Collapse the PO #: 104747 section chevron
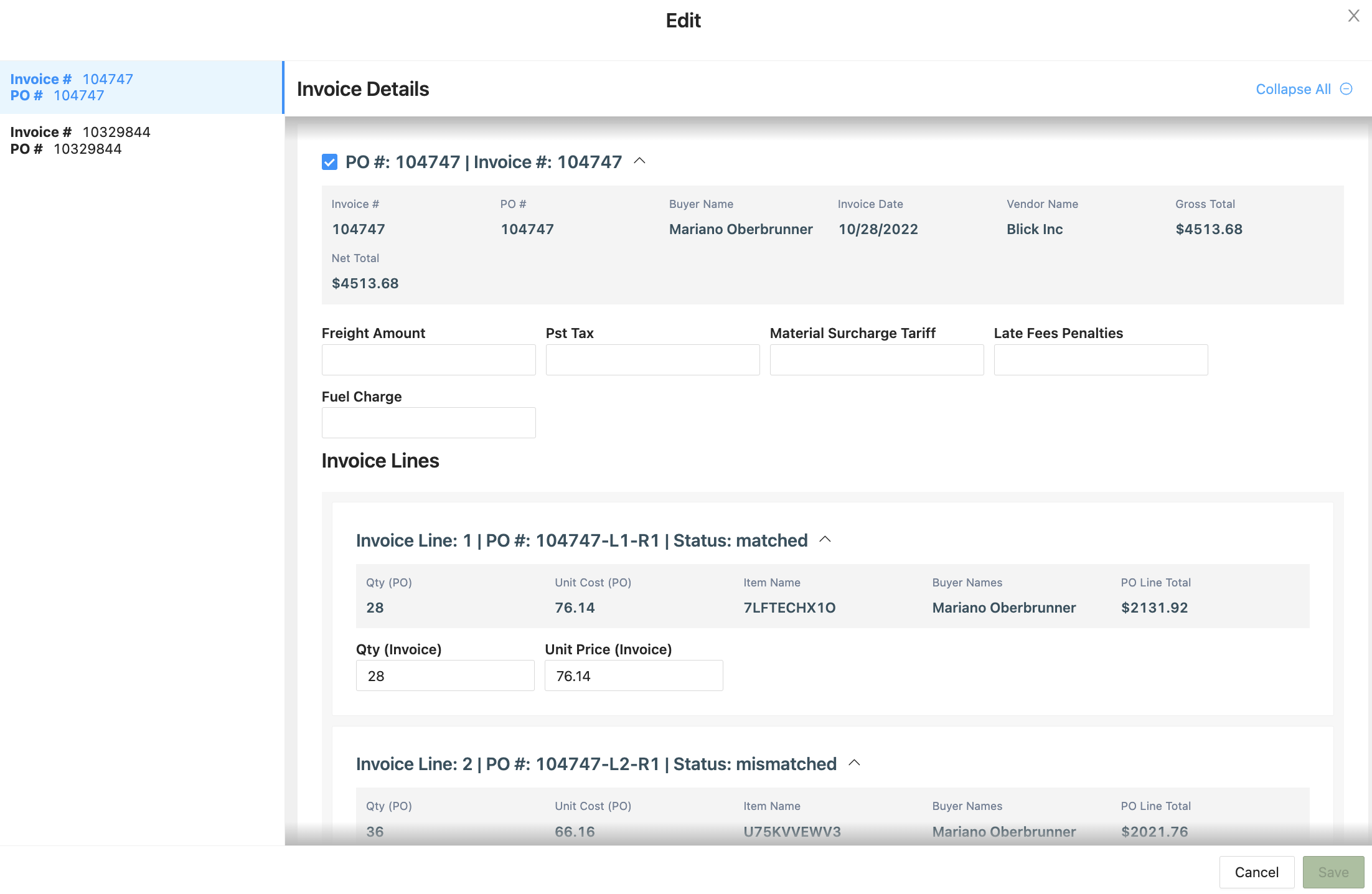This screenshot has width=1372, height=894. coord(639,161)
